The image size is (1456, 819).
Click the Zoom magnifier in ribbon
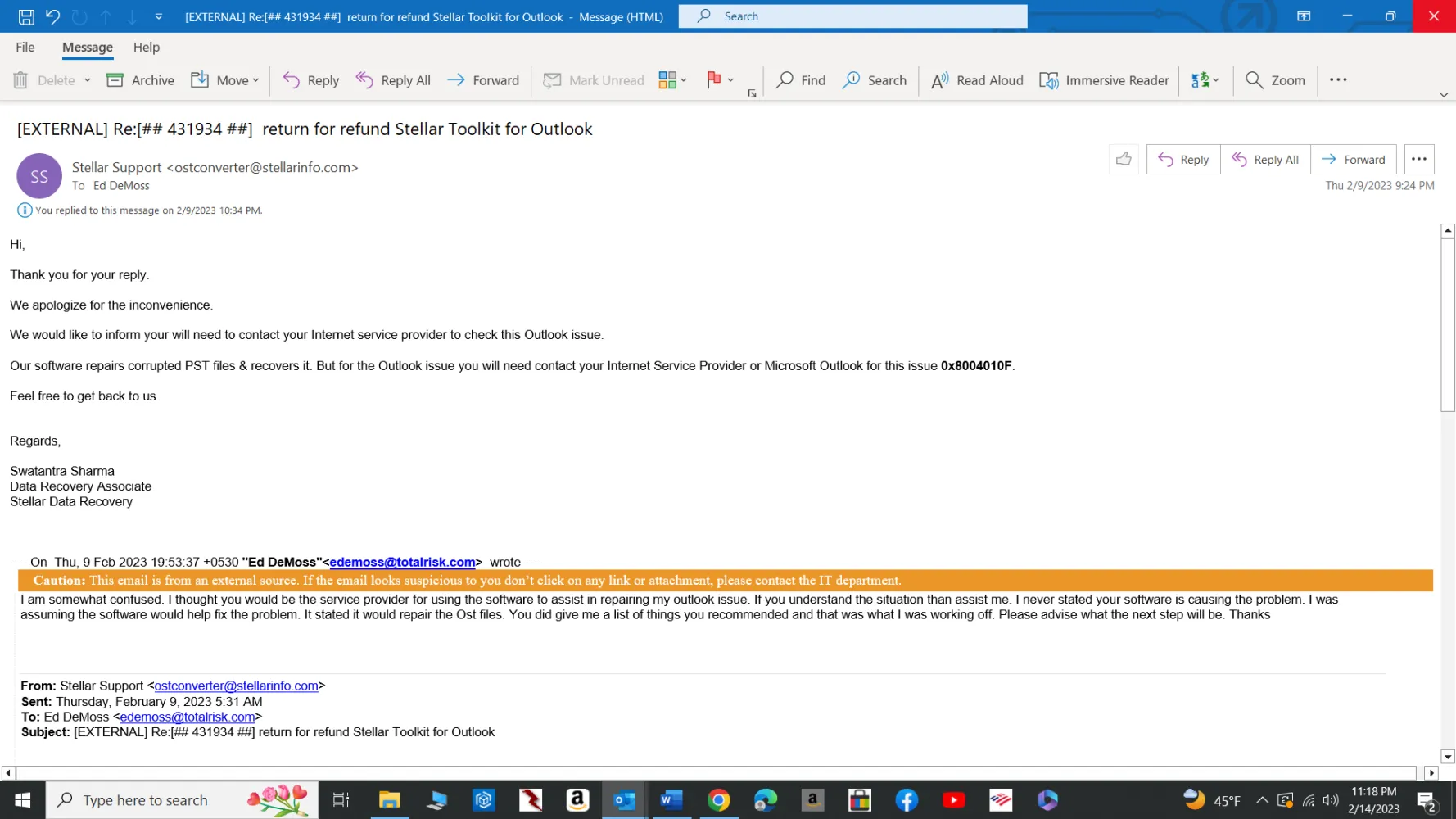coord(1275,79)
